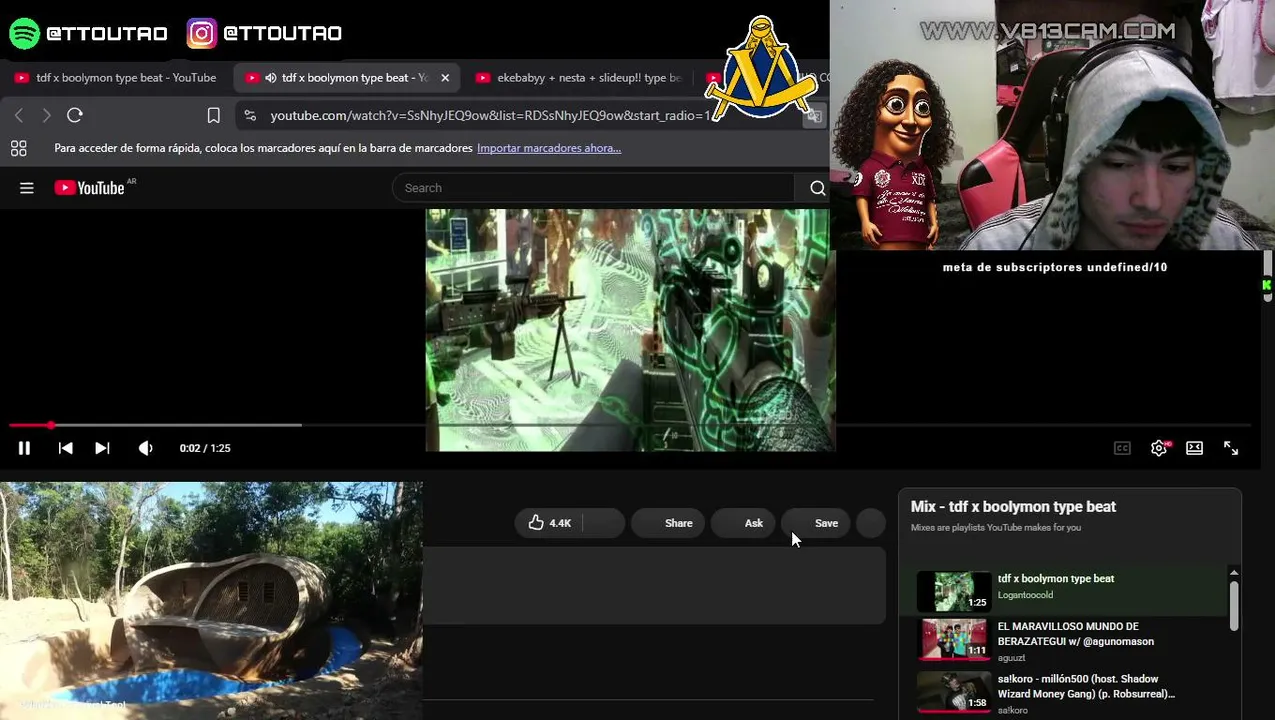Click the playlist scrollbar thumb
The height and width of the screenshot is (720, 1275).
point(1234,605)
